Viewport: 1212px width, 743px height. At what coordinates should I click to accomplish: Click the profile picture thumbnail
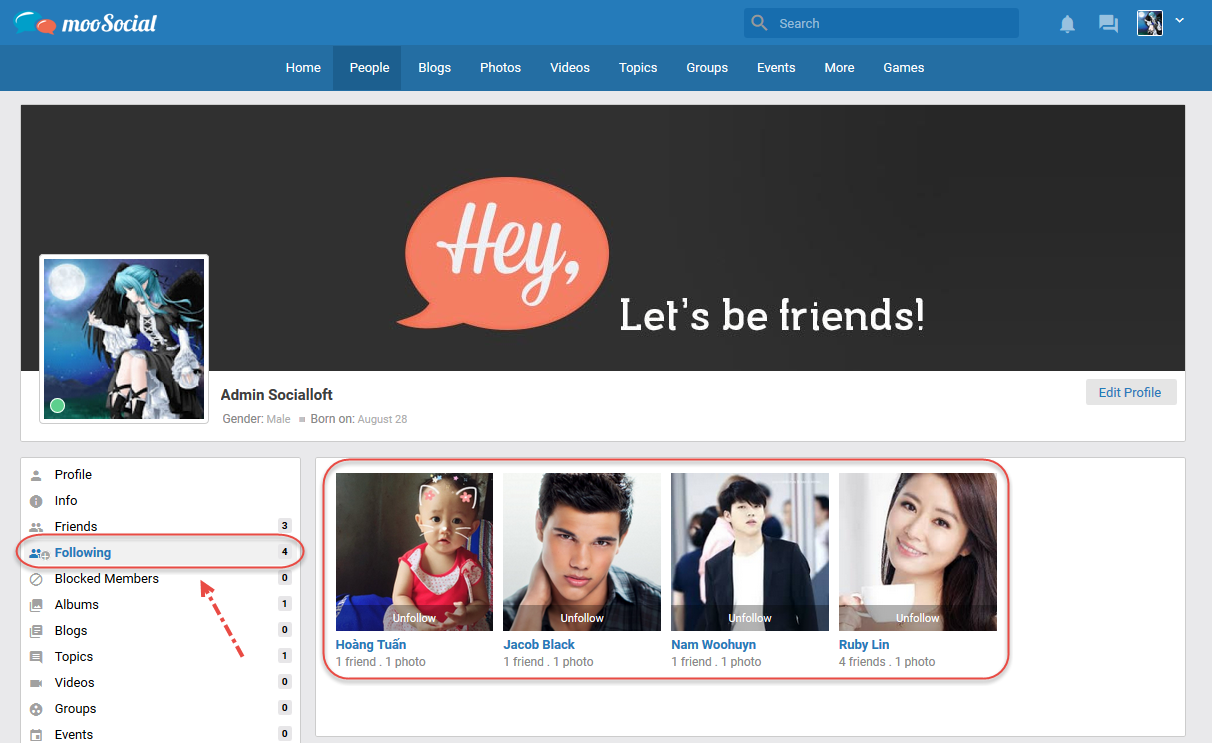[x=124, y=339]
